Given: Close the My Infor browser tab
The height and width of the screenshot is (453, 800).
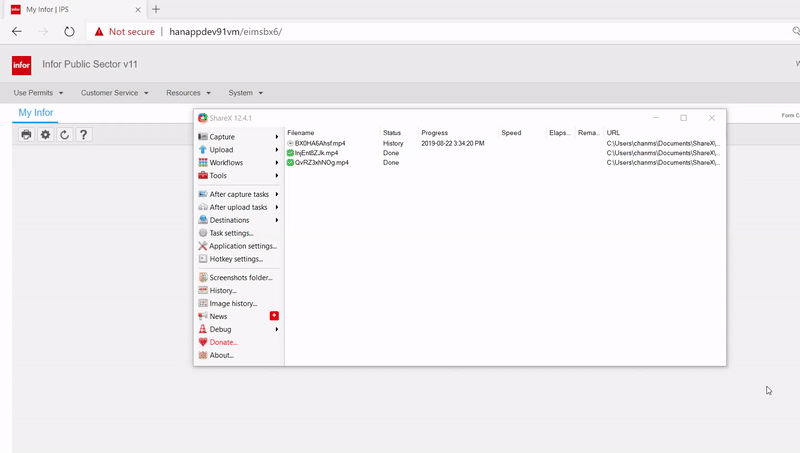Looking at the screenshot, I should tap(138, 10).
